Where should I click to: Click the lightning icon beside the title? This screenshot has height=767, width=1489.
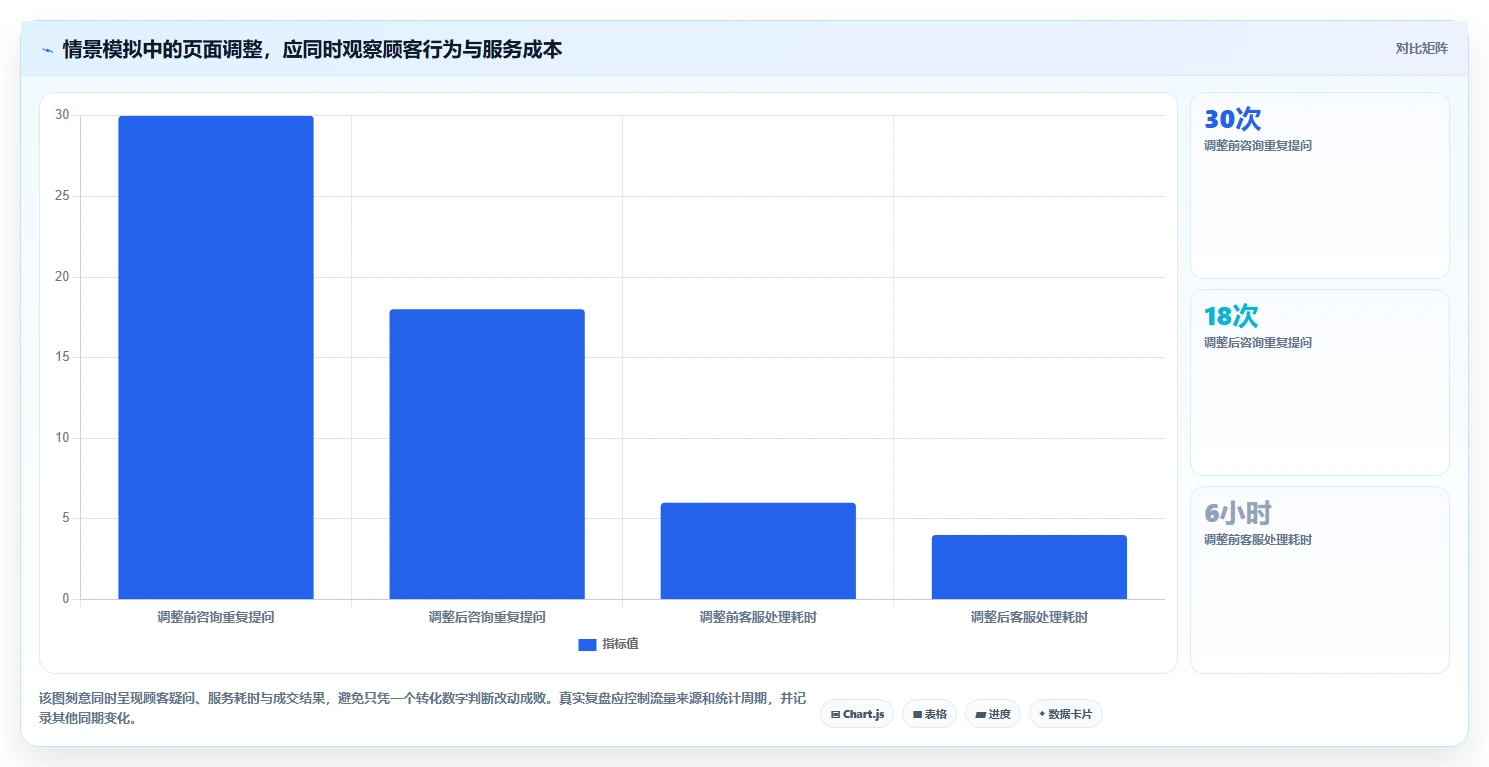(x=47, y=49)
